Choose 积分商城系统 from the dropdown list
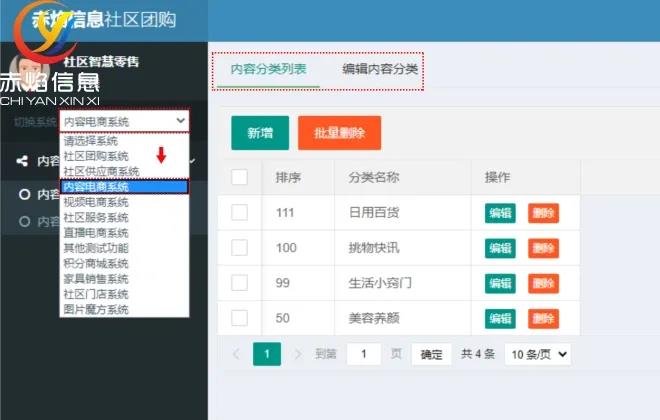 (96, 263)
